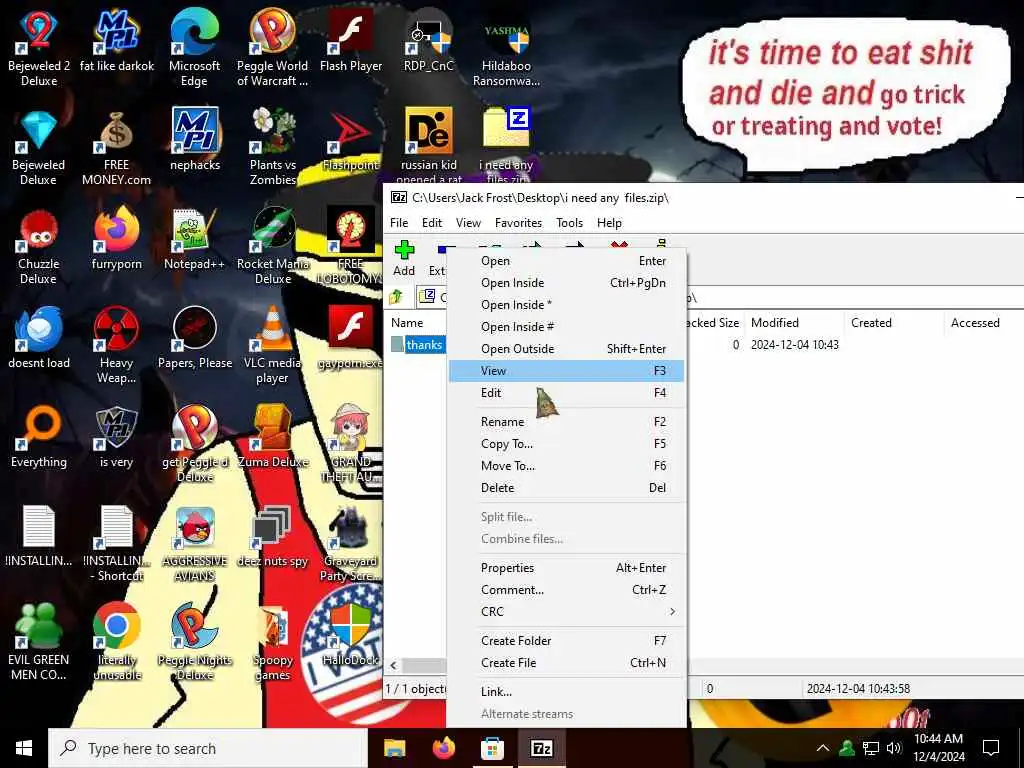Open the notification center icon
This screenshot has width=1024, height=768.
point(991,748)
